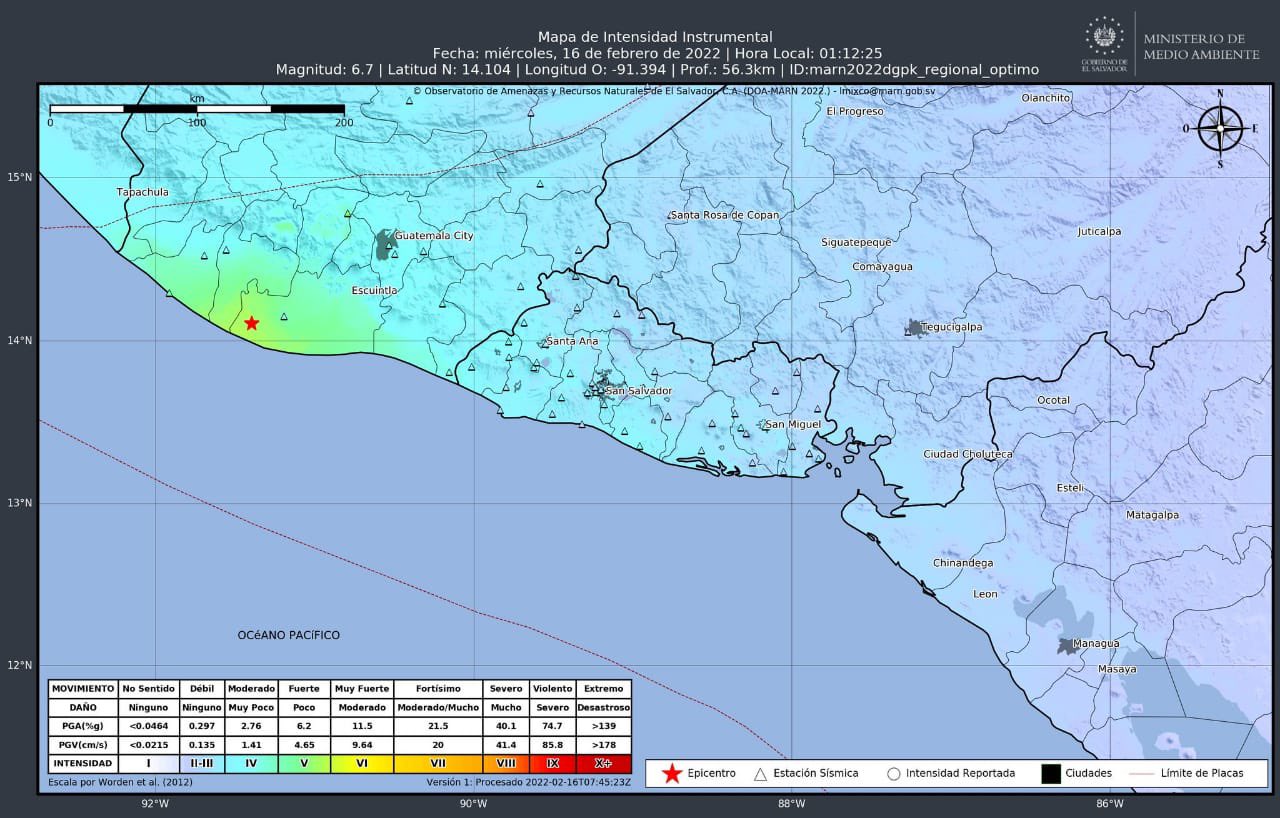Click the San Miguel city label
Viewport: 1280px width, 818px height.
pos(792,424)
